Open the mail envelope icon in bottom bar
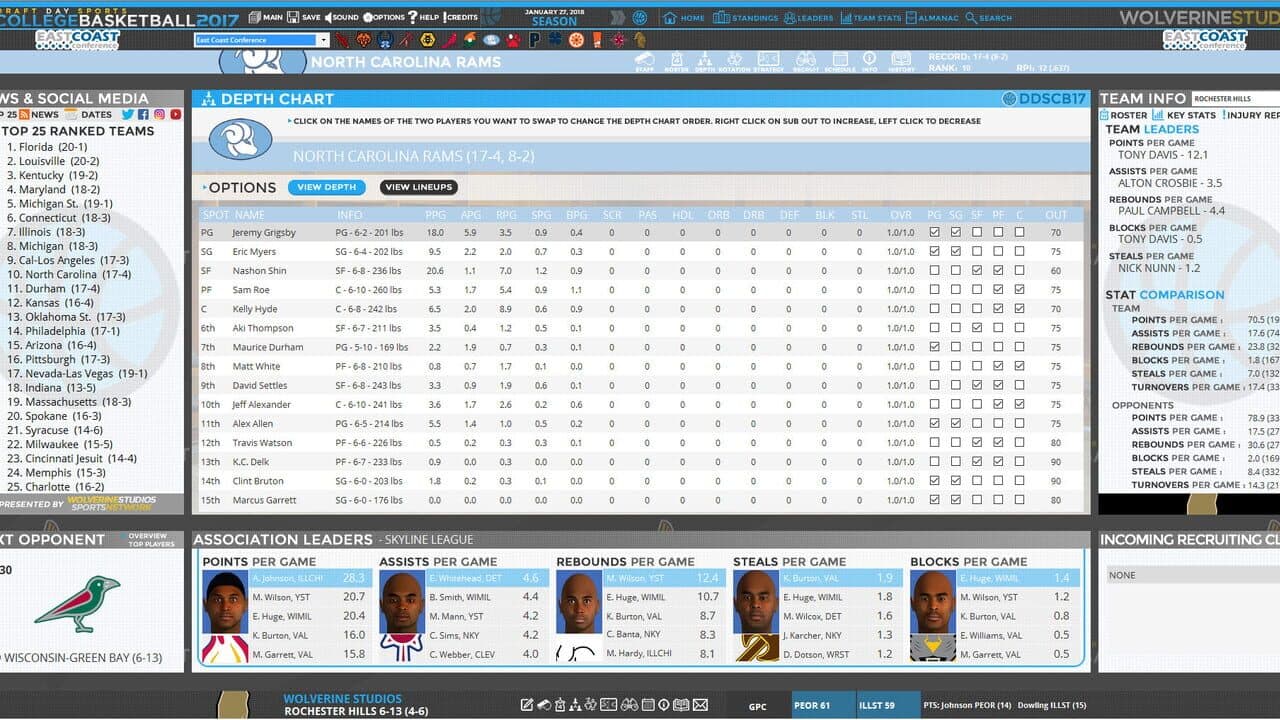The height and width of the screenshot is (720, 1280). [x=700, y=705]
